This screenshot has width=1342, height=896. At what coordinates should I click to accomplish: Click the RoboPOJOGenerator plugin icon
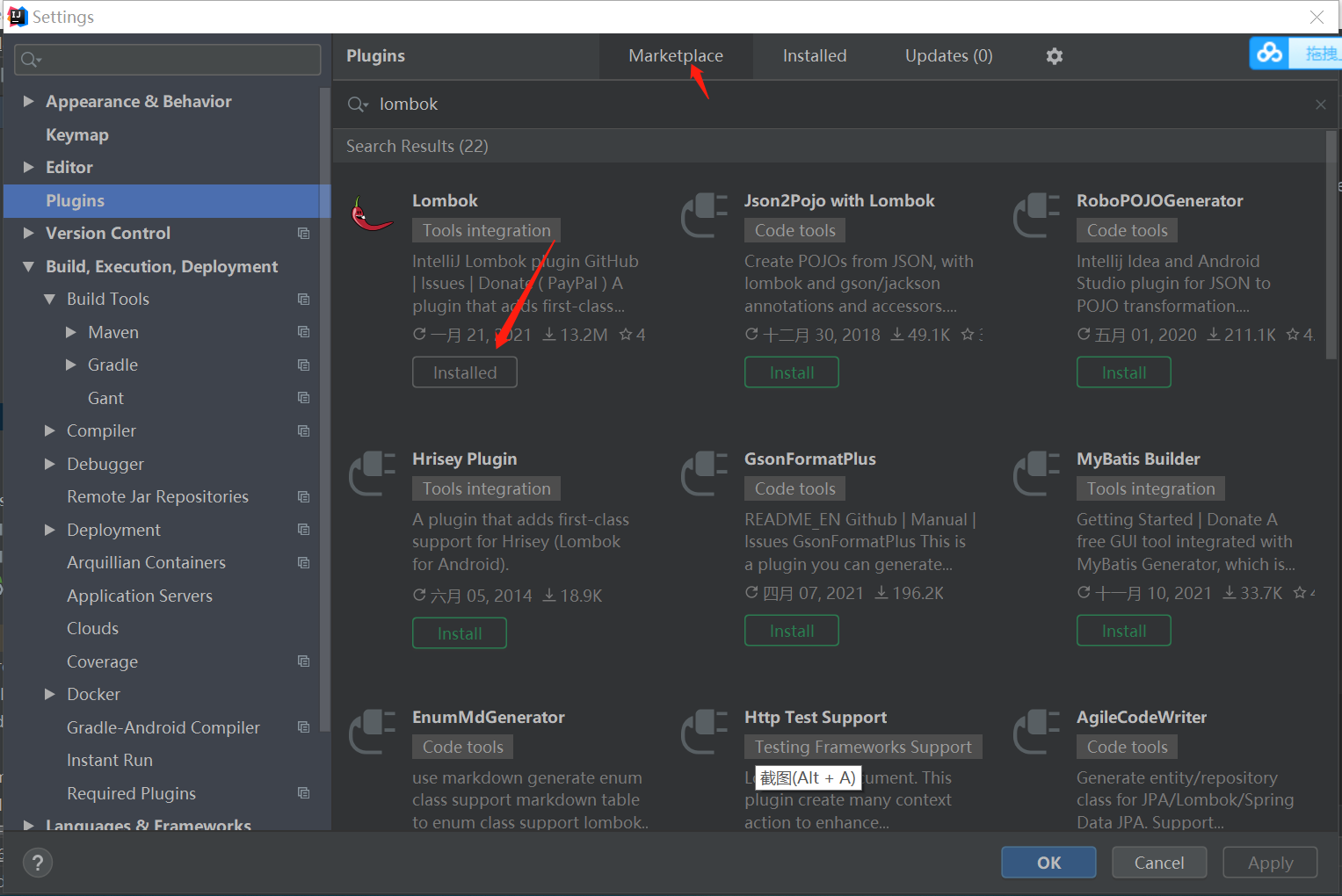click(x=1036, y=213)
